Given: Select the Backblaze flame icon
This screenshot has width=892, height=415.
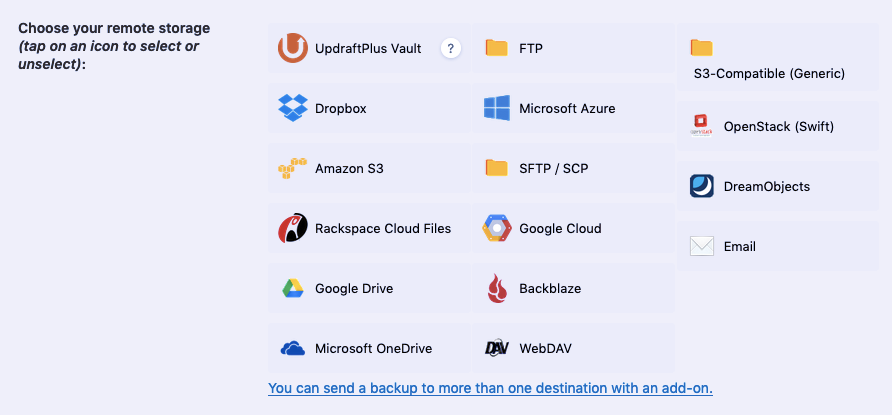Looking at the screenshot, I should tap(497, 288).
